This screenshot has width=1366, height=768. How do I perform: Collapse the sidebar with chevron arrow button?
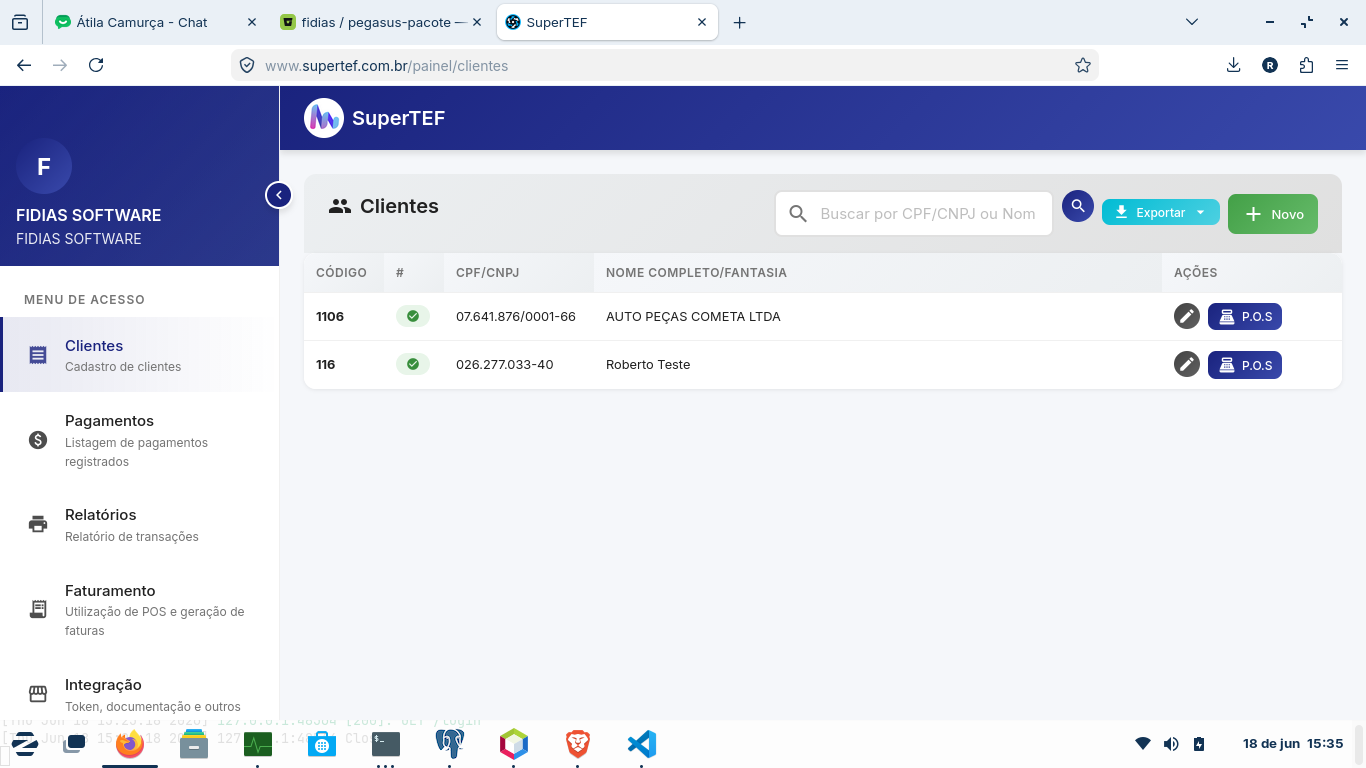278,195
